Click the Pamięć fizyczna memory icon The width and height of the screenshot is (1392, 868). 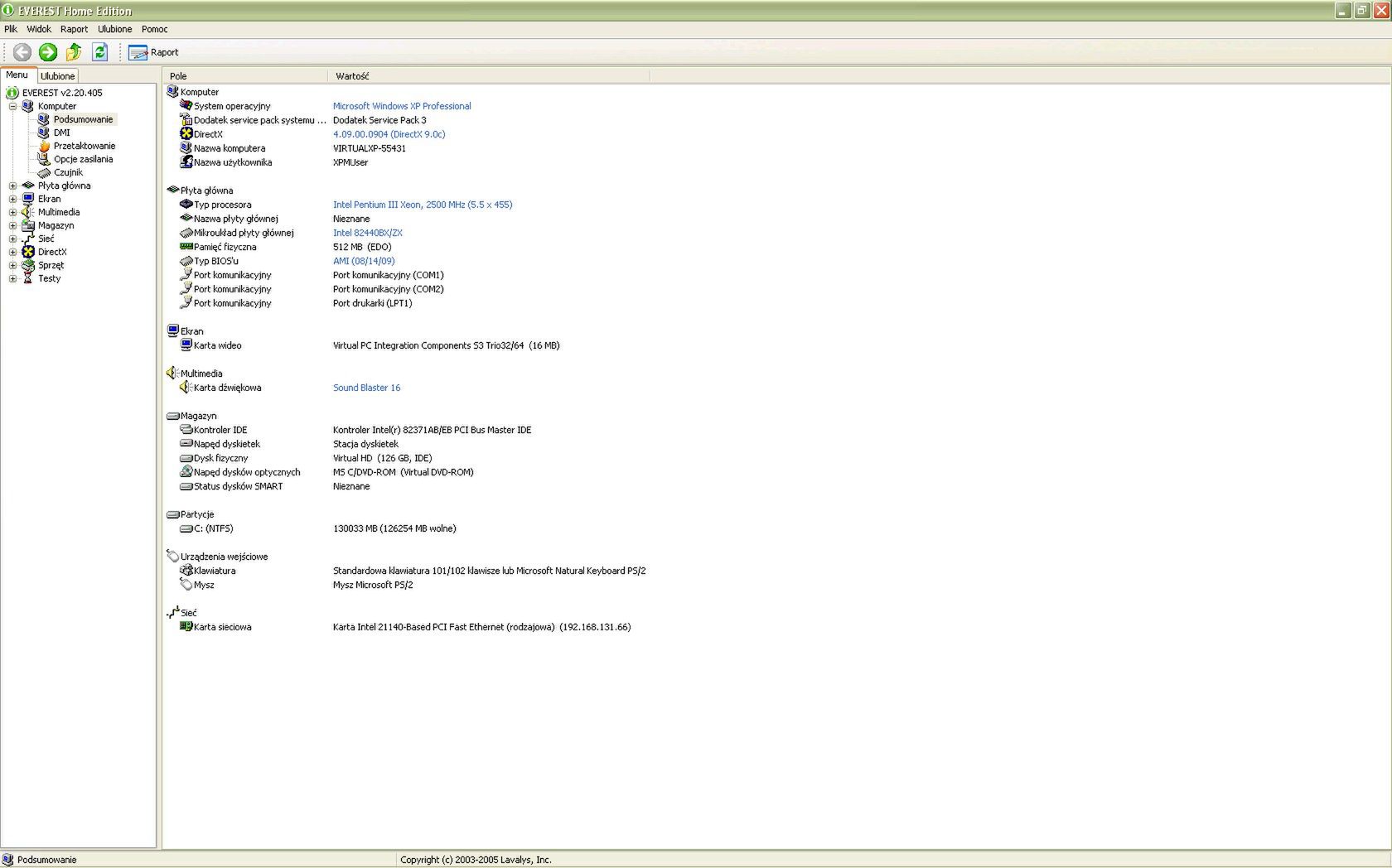(186, 246)
